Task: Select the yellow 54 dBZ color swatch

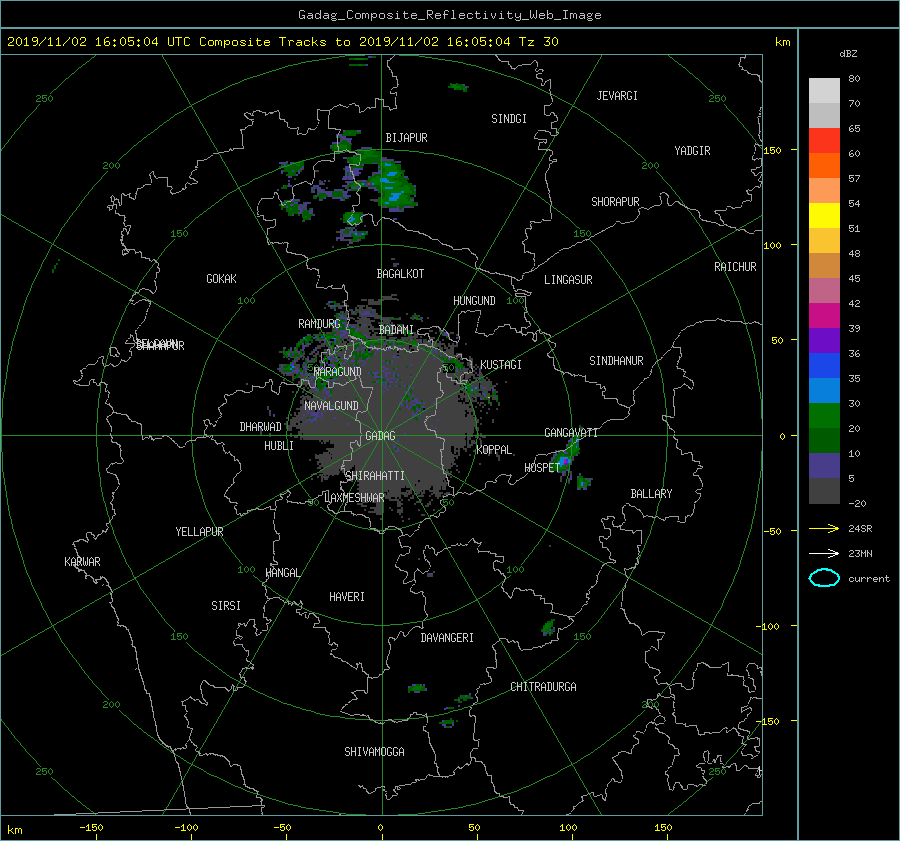Action: [x=824, y=215]
